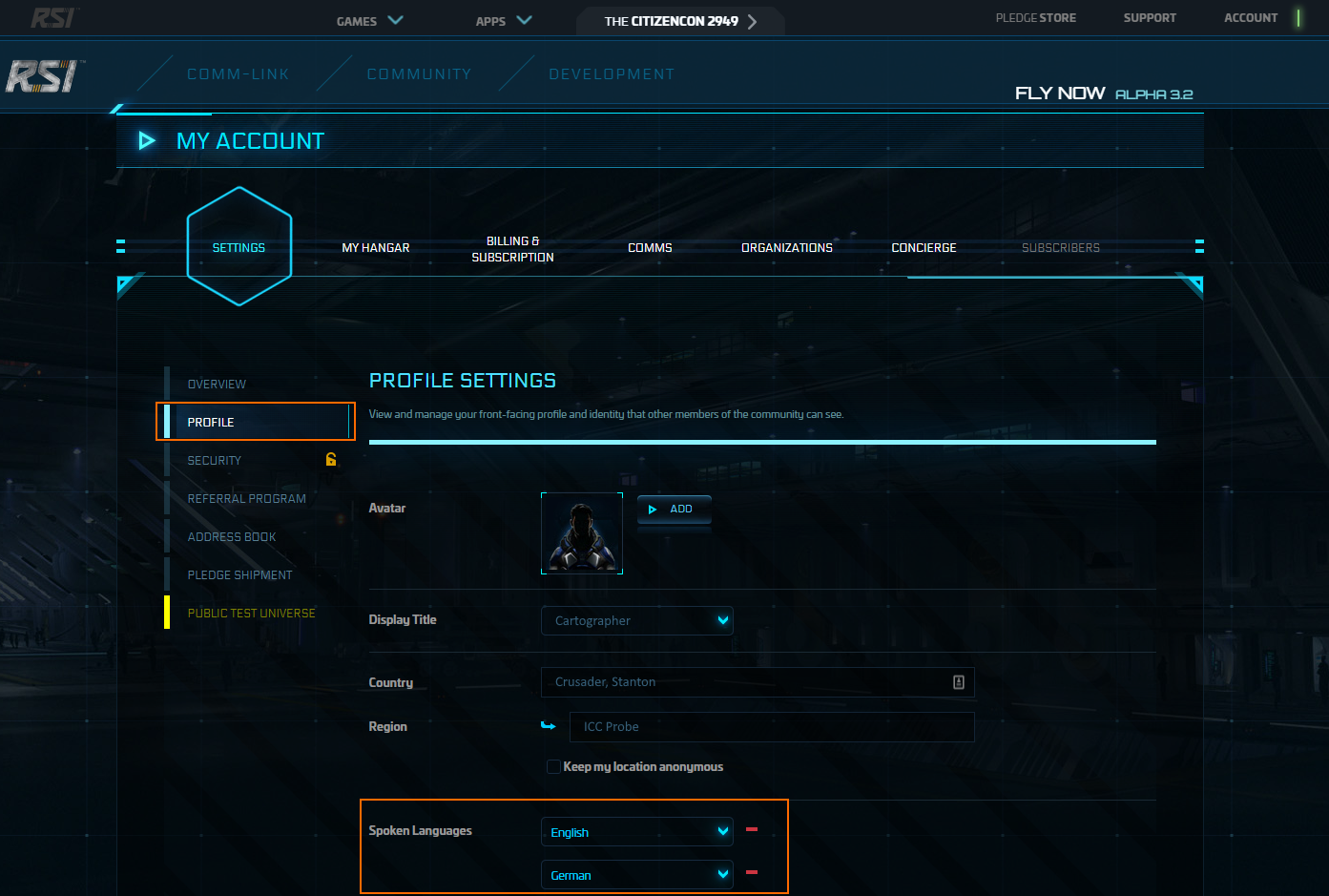This screenshot has width=1329, height=896.
Task: Click the avatar thumbnail image
Action: click(x=582, y=533)
